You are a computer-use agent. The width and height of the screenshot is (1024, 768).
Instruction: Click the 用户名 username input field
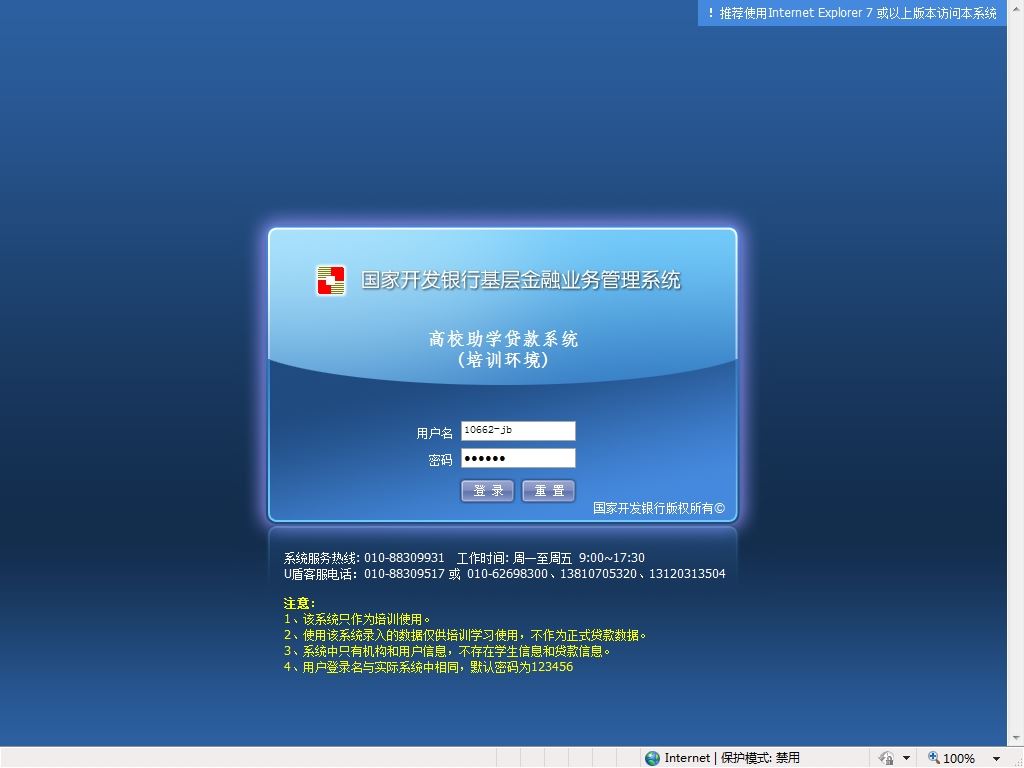coord(518,431)
